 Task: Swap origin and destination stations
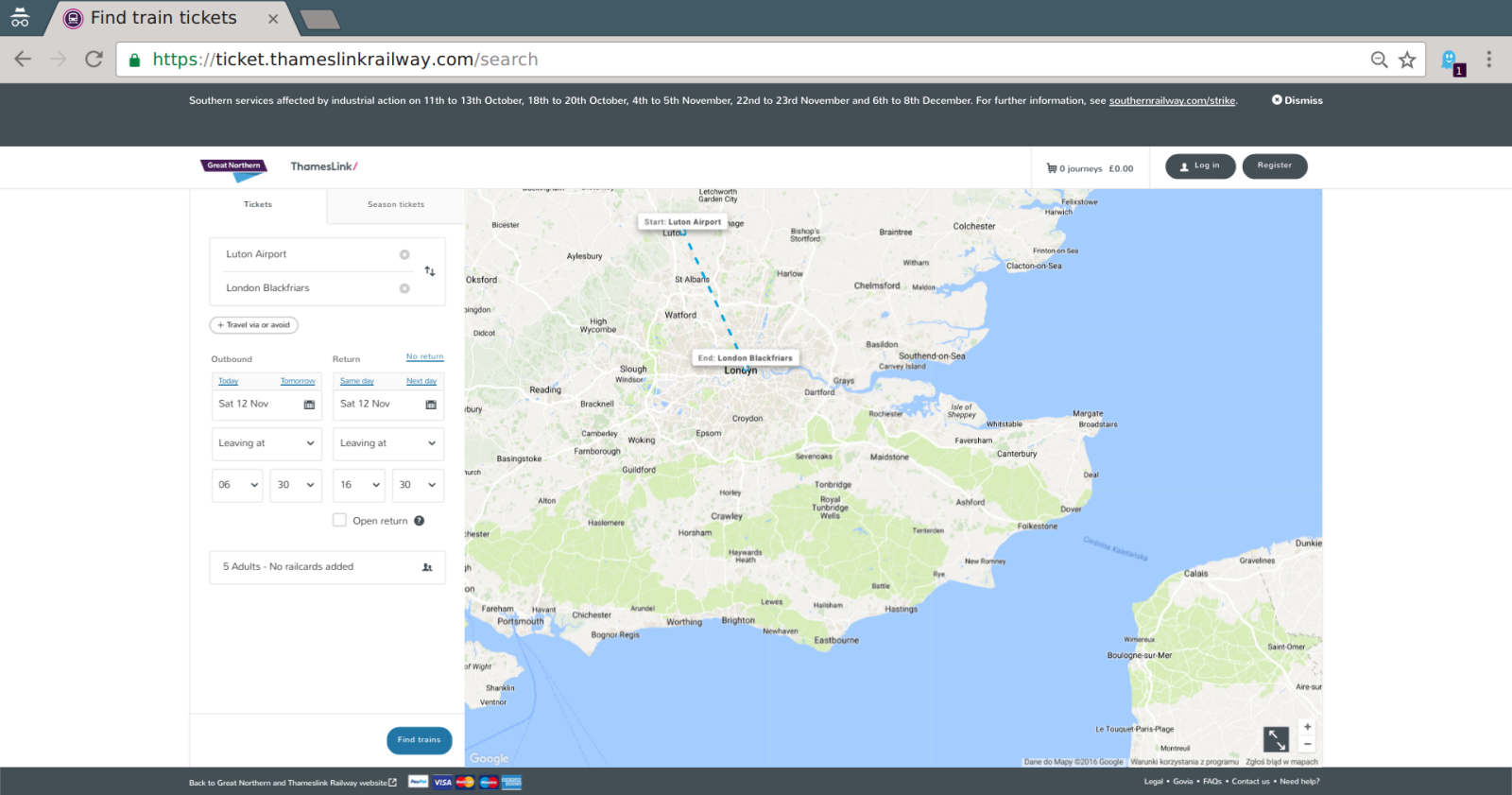430,271
